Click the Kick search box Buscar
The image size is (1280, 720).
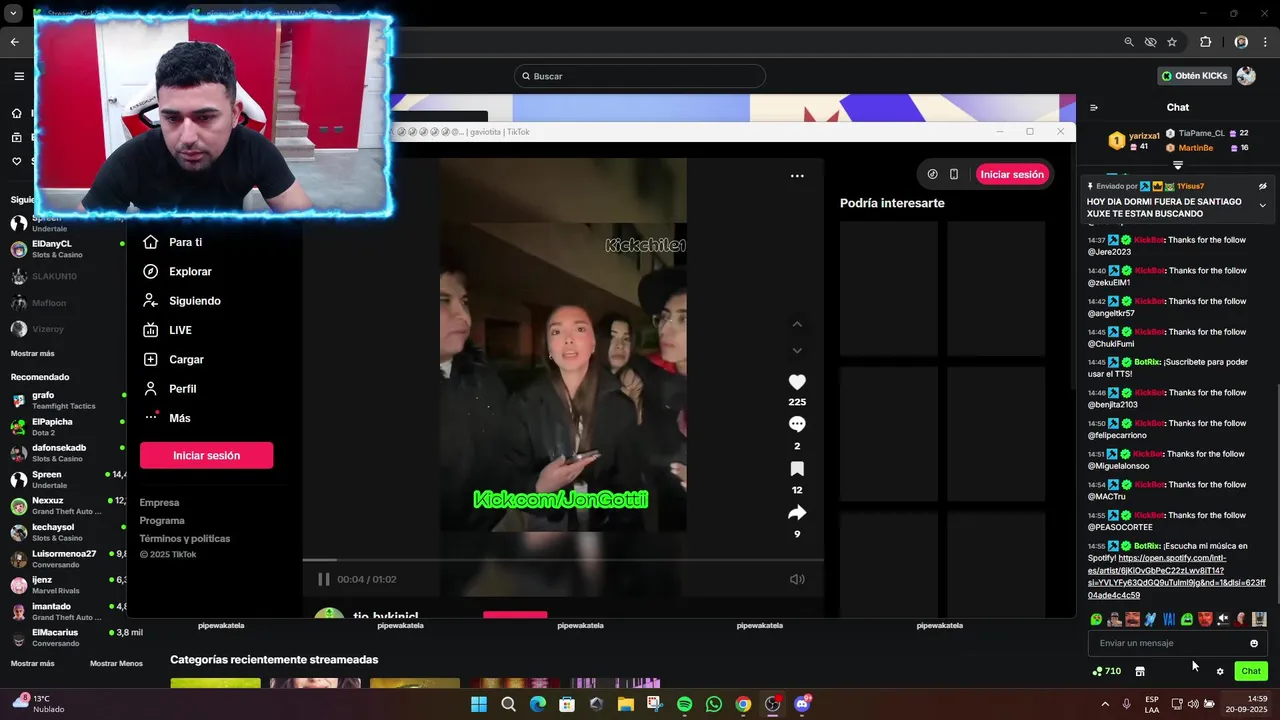pos(640,76)
